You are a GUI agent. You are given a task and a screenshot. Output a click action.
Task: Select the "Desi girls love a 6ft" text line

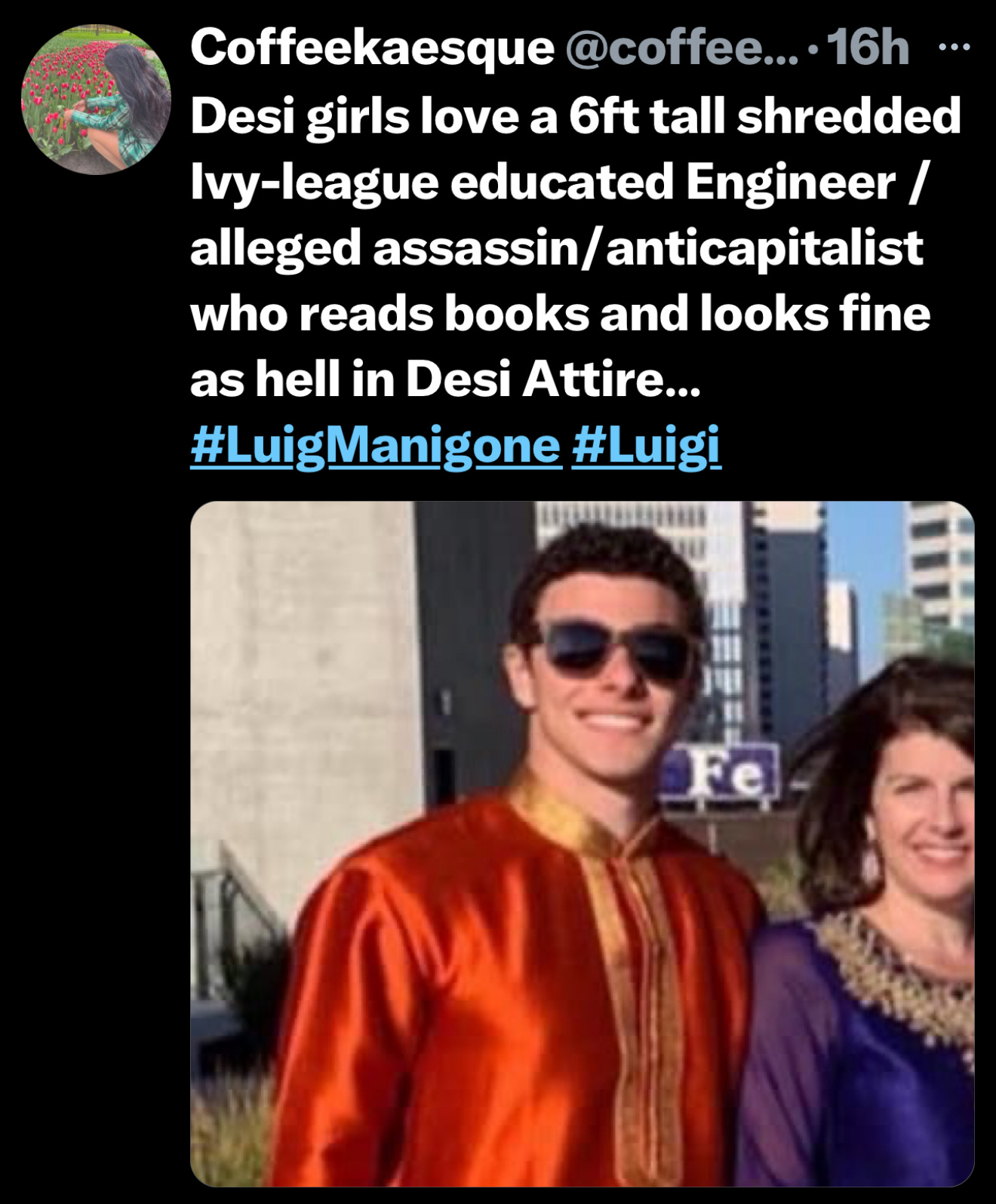click(x=576, y=116)
